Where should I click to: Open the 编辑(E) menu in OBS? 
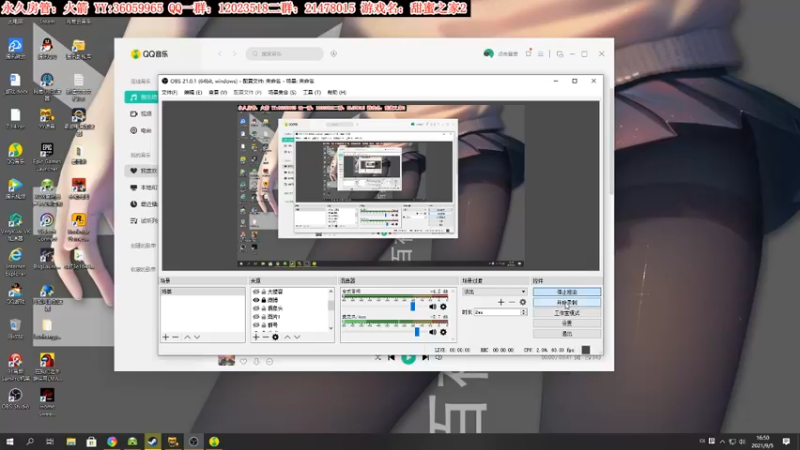click(x=193, y=92)
